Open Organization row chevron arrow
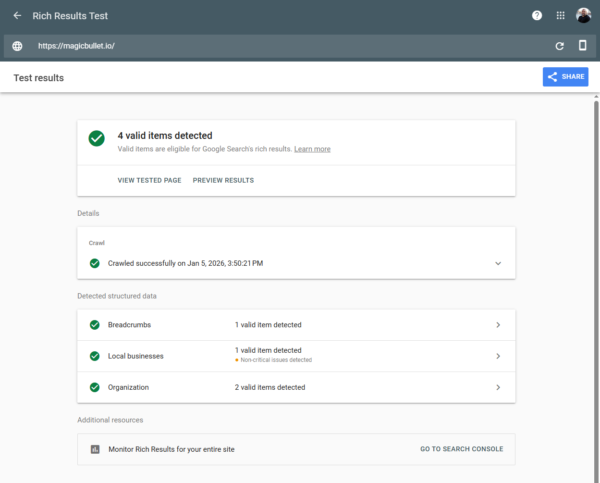600x483 pixels. click(x=498, y=387)
